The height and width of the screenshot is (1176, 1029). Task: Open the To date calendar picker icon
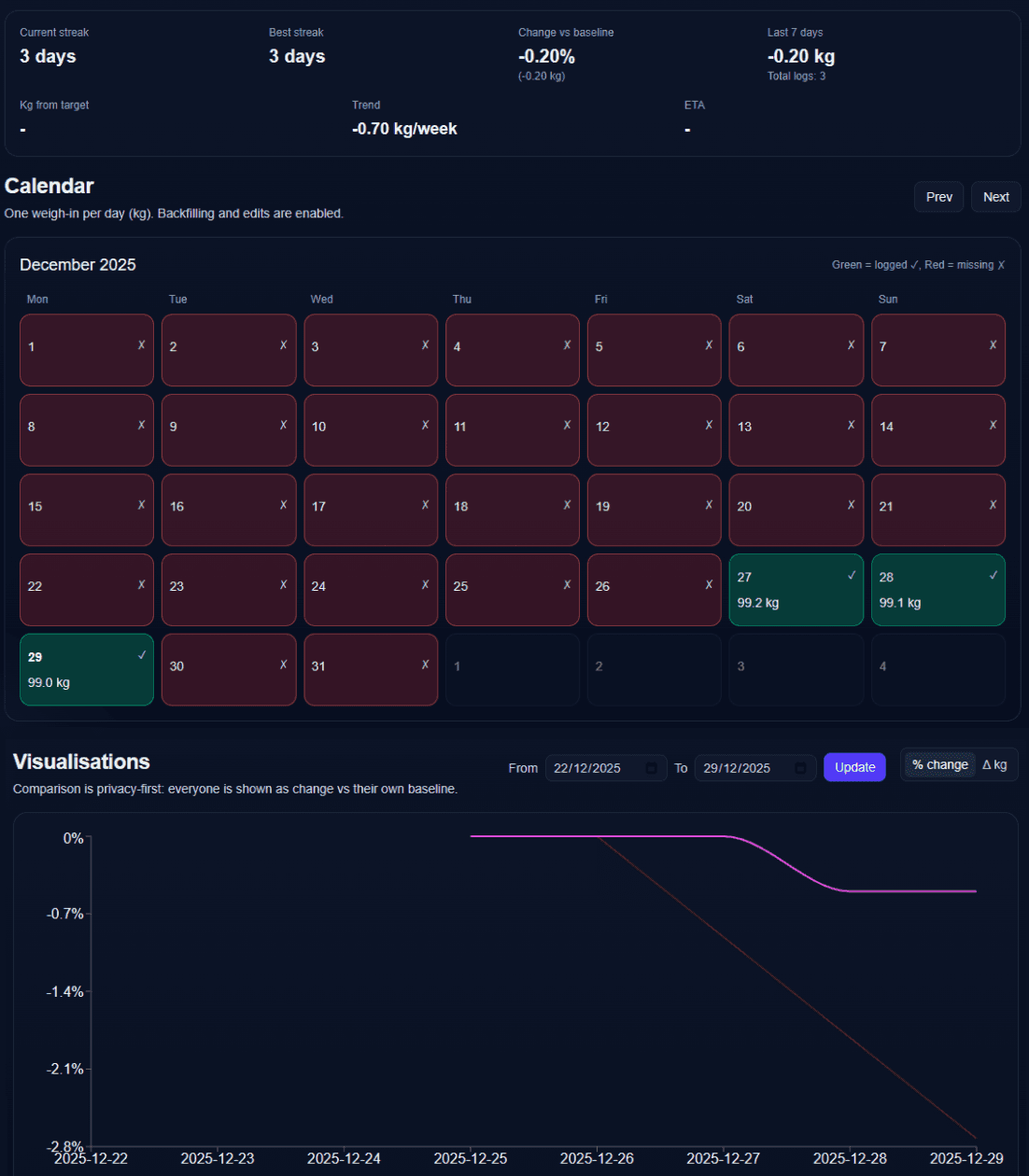[800, 768]
